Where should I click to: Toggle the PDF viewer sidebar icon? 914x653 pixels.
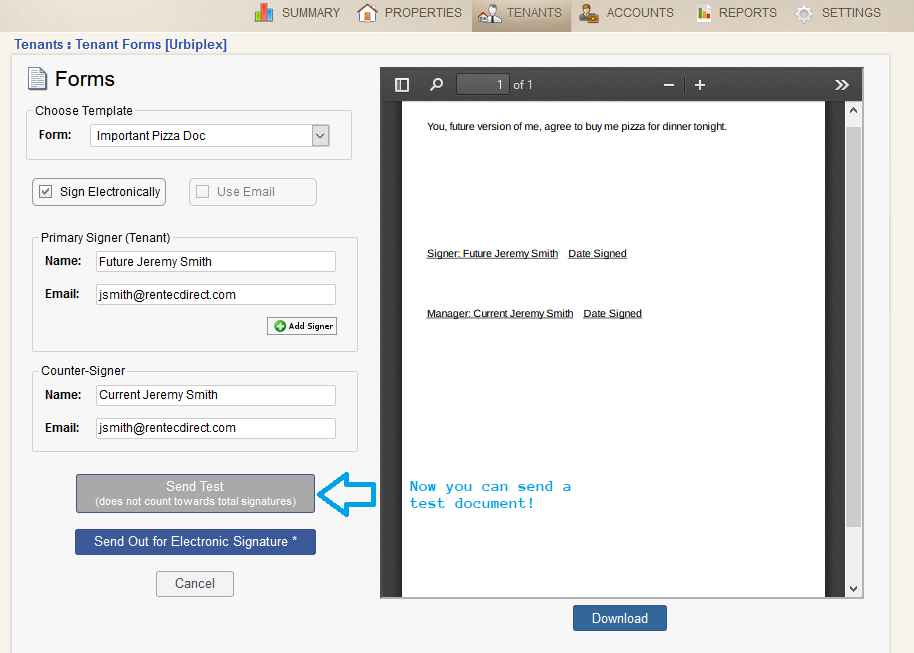402,85
